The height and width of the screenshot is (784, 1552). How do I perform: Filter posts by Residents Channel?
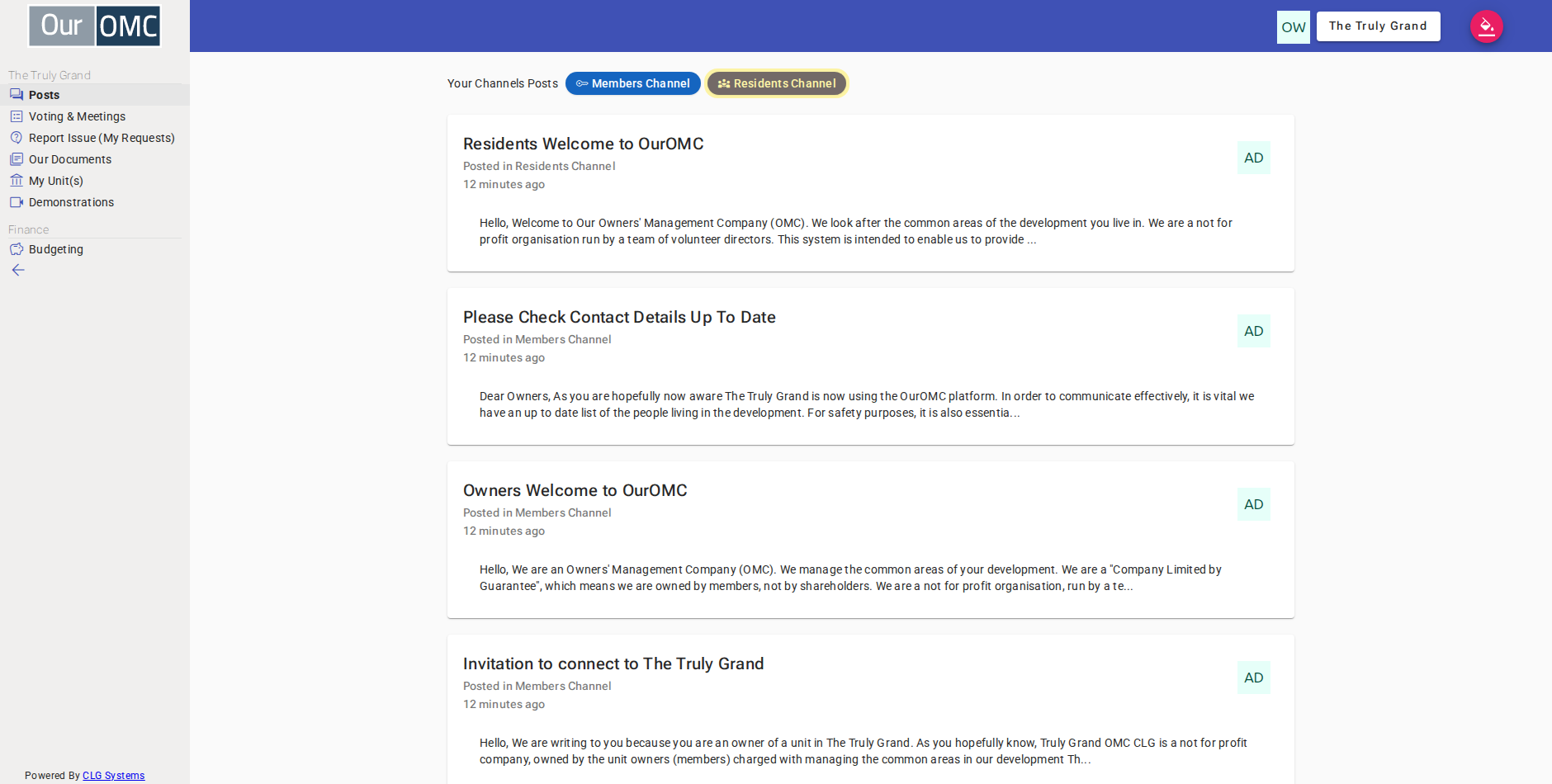(777, 83)
